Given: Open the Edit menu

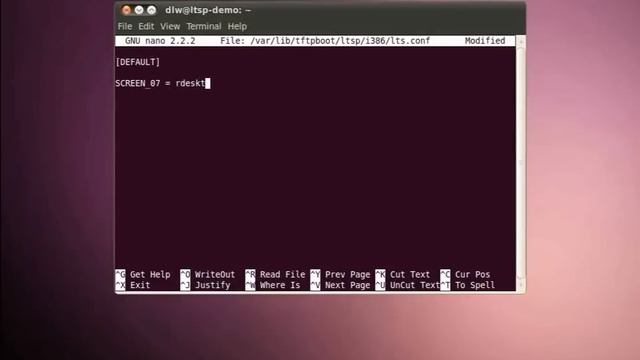Looking at the screenshot, I should coord(146,27).
